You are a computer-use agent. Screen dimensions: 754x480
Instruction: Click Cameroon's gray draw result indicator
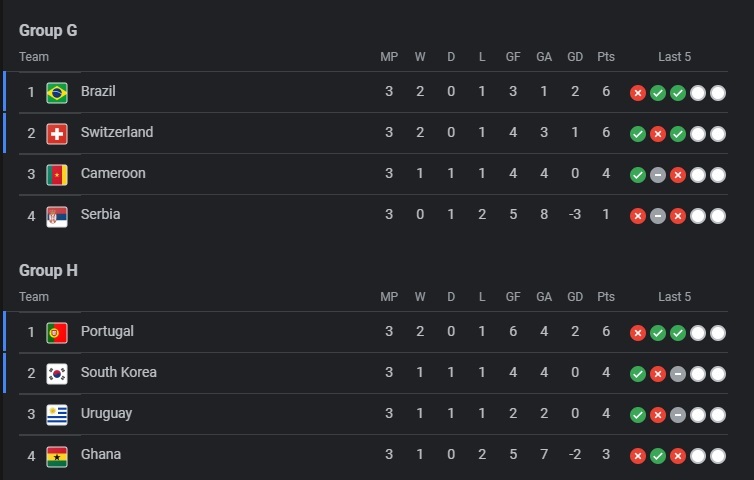coord(658,175)
